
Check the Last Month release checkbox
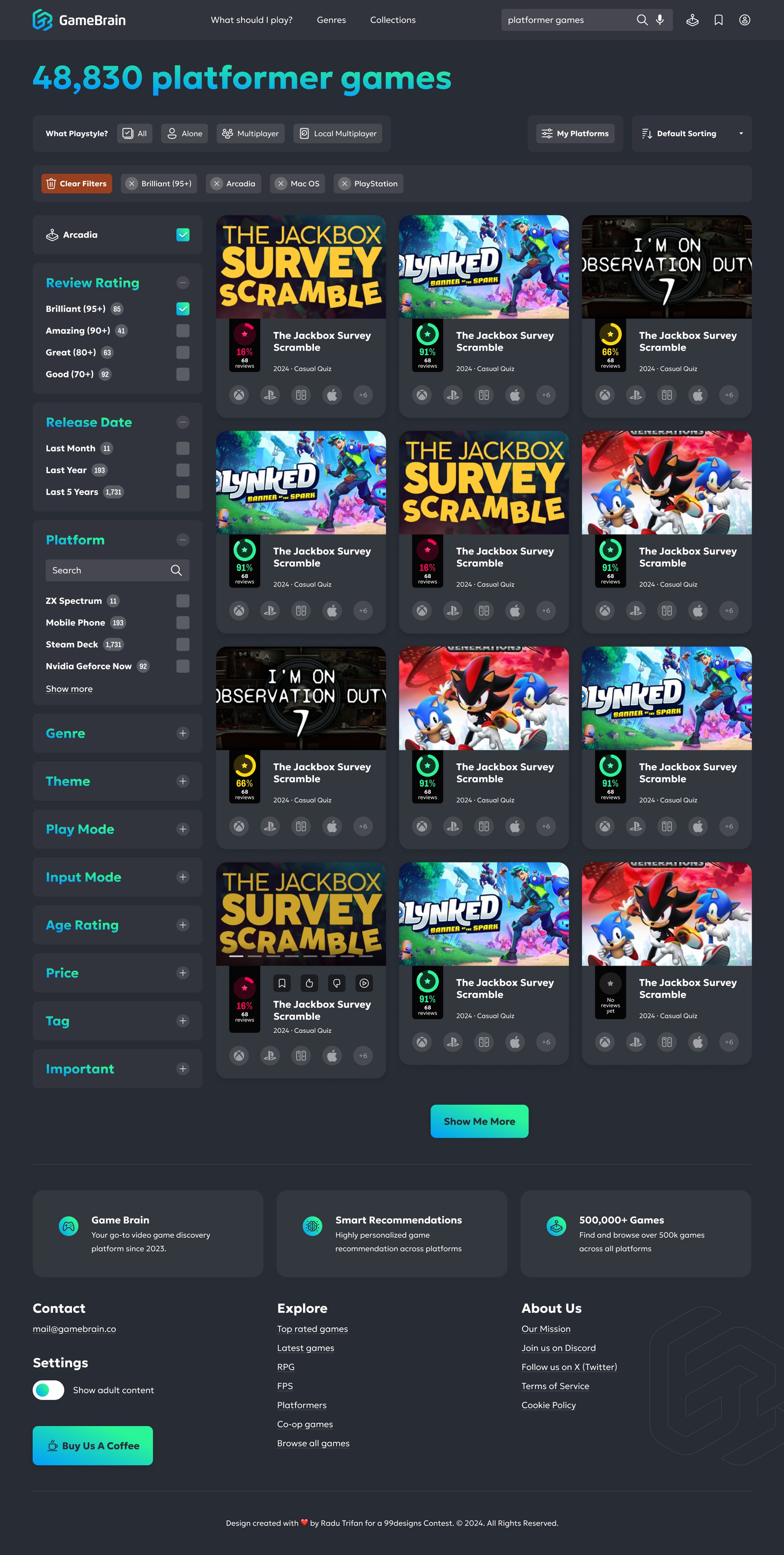[x=183, y=448]
